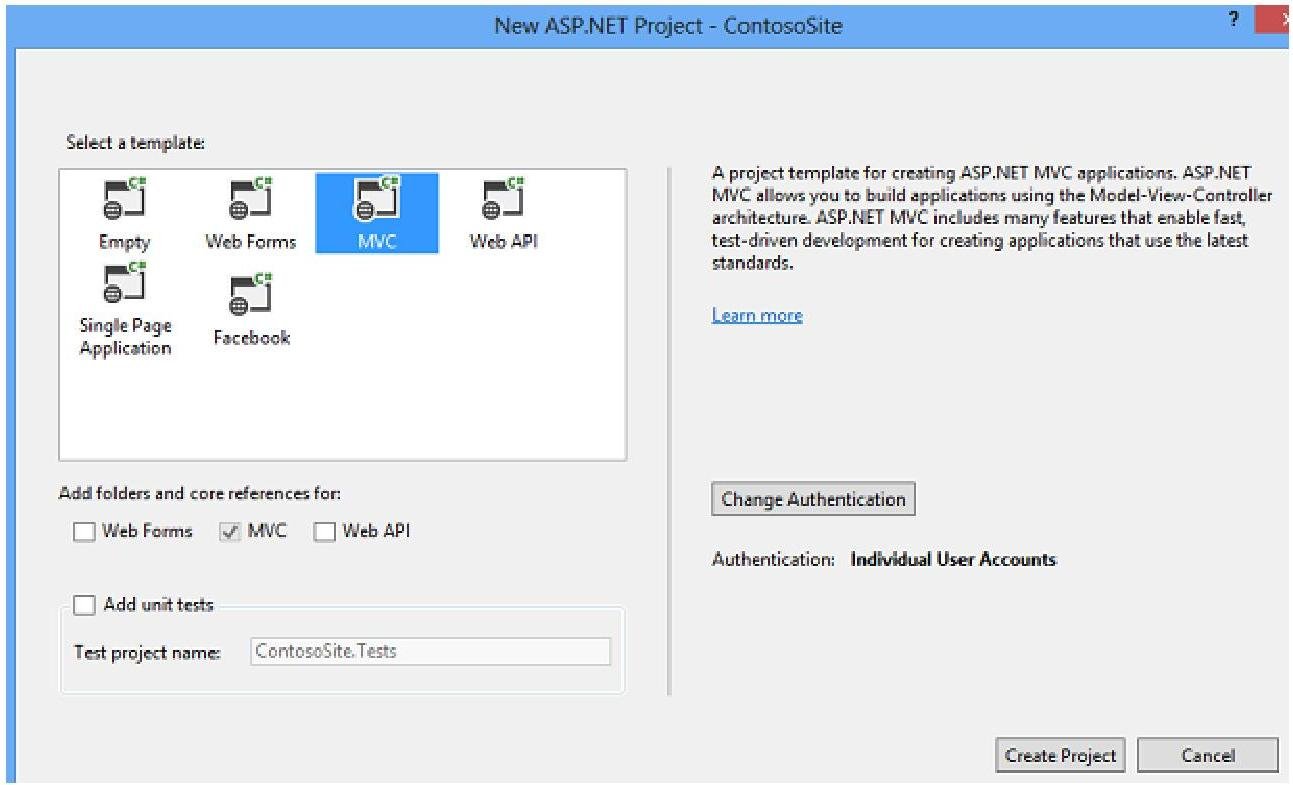This screenshot has width=1293, height=785.
Task: Open the Learn more link
Action: [x=757, y=316]
